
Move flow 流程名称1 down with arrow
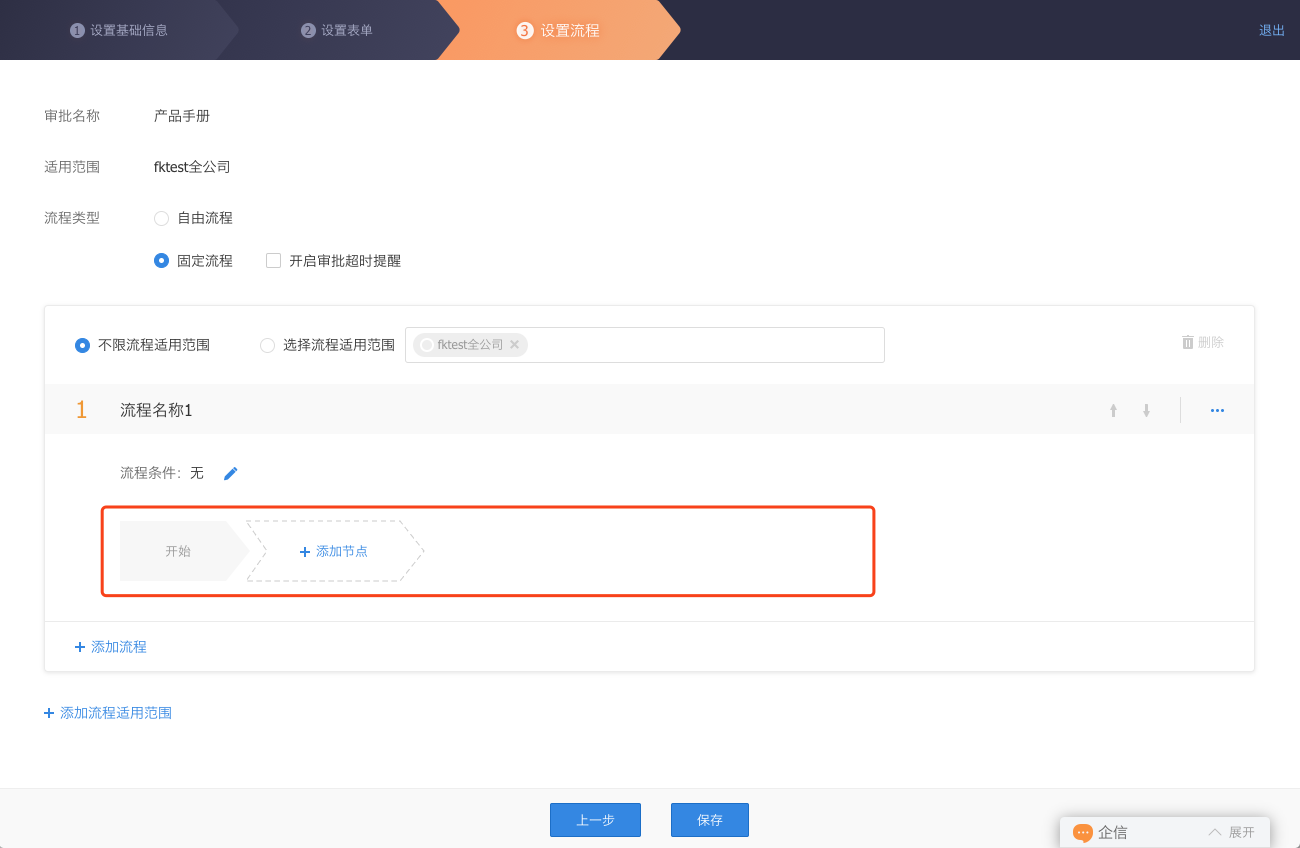point(1146,410)
